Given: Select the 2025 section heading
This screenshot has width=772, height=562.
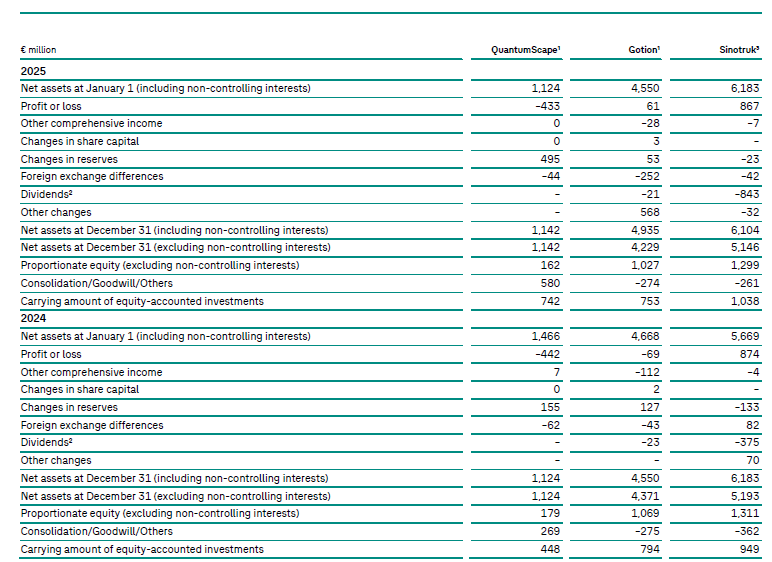Looking at the screenshot, I should tap(33, 71).
